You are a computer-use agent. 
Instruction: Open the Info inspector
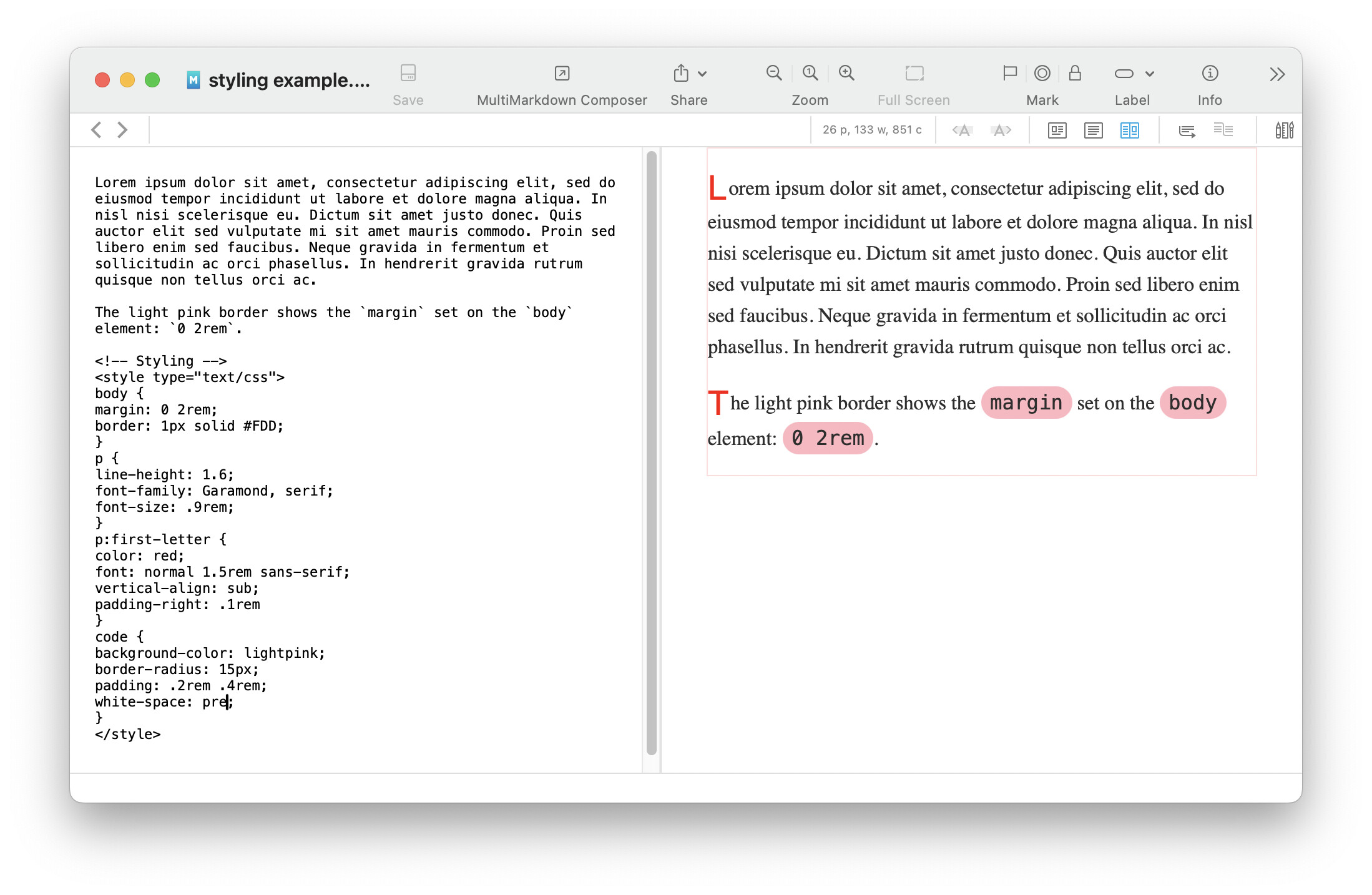pos(1209,74)
